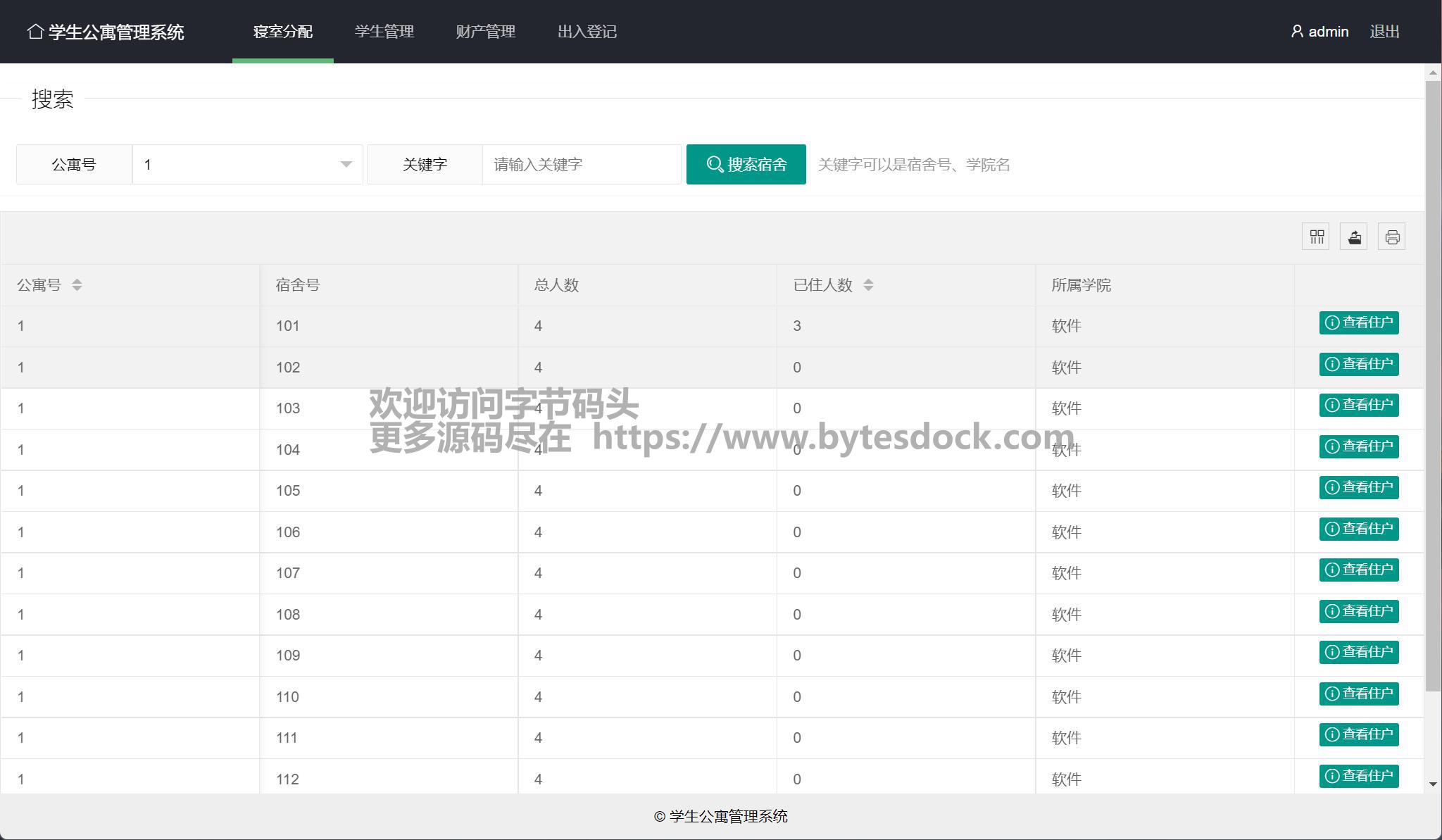Focus the keyword (关键字) input field
The height and width of the screenshot is (840, 1442).
tap(581, 164)
